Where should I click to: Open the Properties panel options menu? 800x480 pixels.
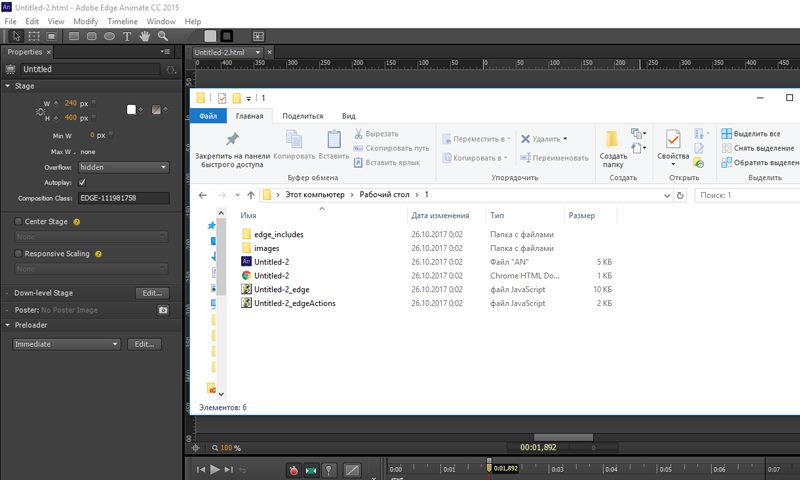click(165, 52)
